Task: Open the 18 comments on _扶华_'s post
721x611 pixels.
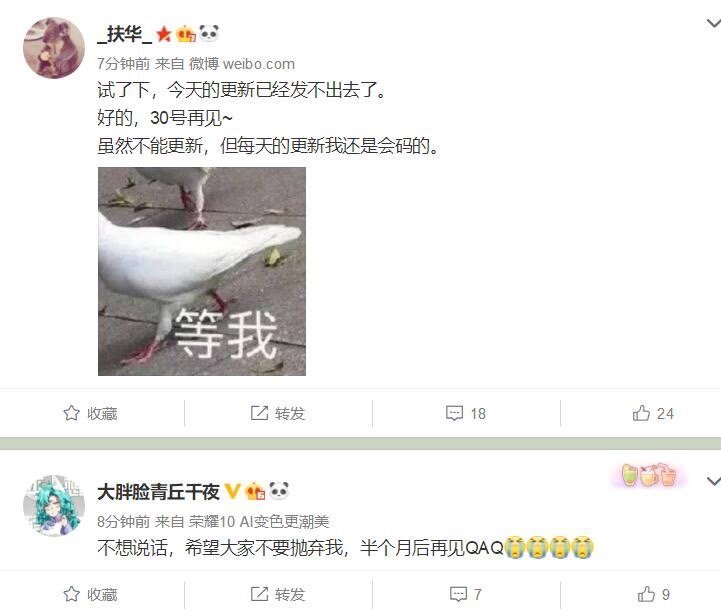Action: [466, 413]
